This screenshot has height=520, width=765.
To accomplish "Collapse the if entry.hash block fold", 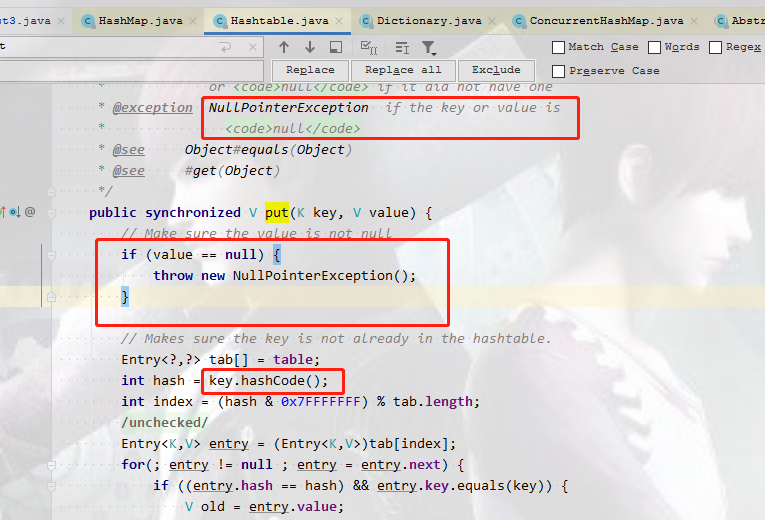I will [52, 486].
